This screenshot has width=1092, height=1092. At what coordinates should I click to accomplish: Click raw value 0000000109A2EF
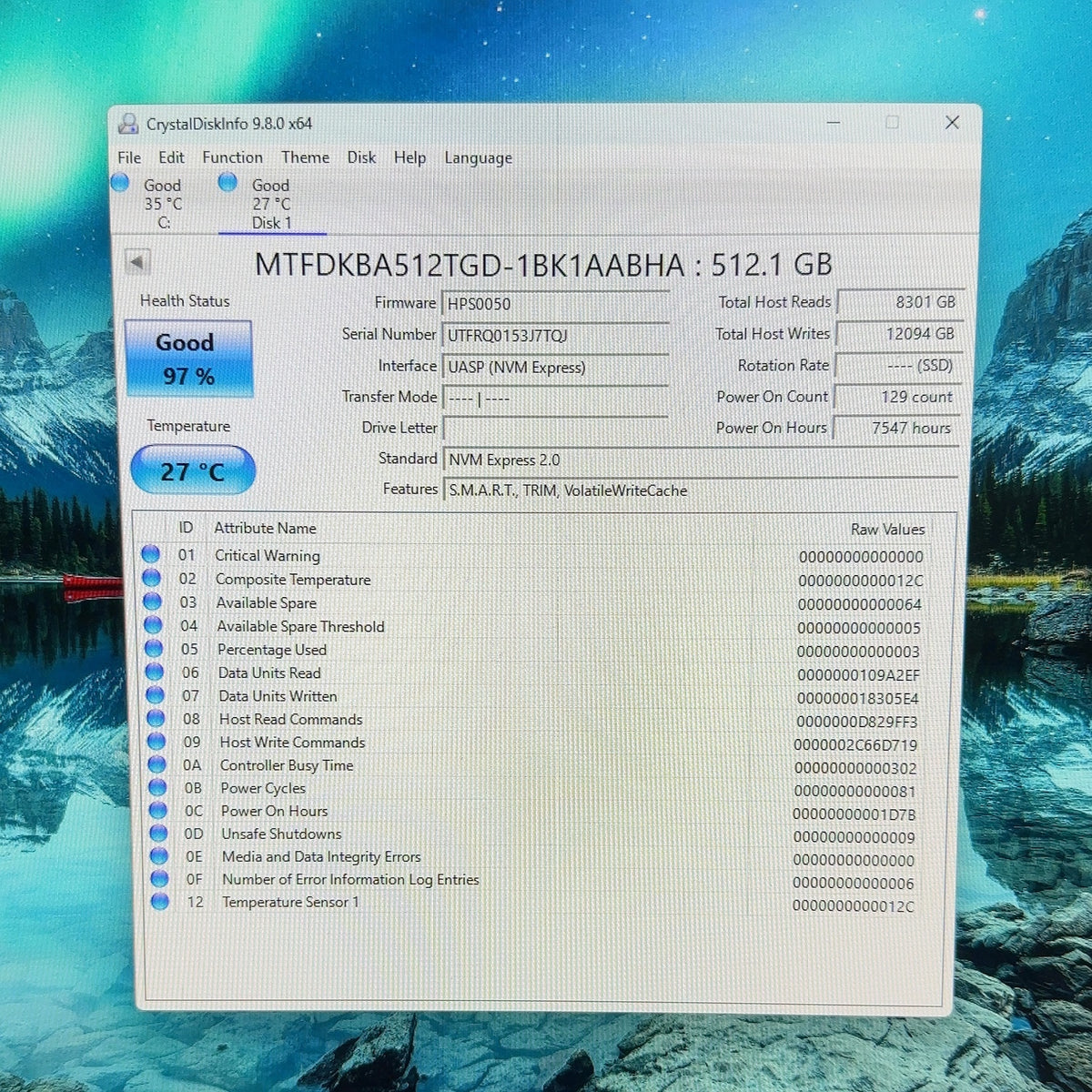tap(858, 675)
